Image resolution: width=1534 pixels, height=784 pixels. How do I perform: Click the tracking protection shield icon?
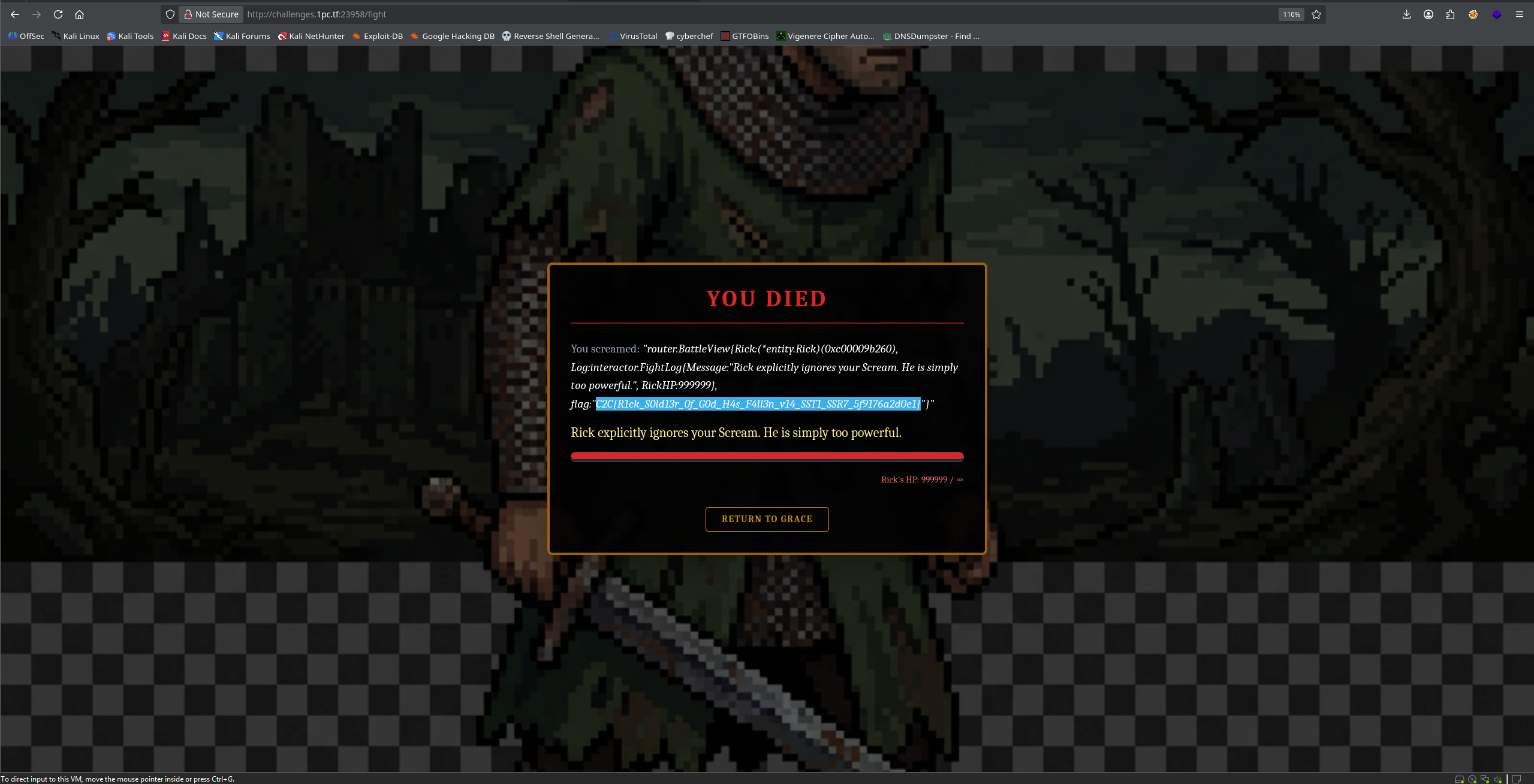tap(170, 14)
